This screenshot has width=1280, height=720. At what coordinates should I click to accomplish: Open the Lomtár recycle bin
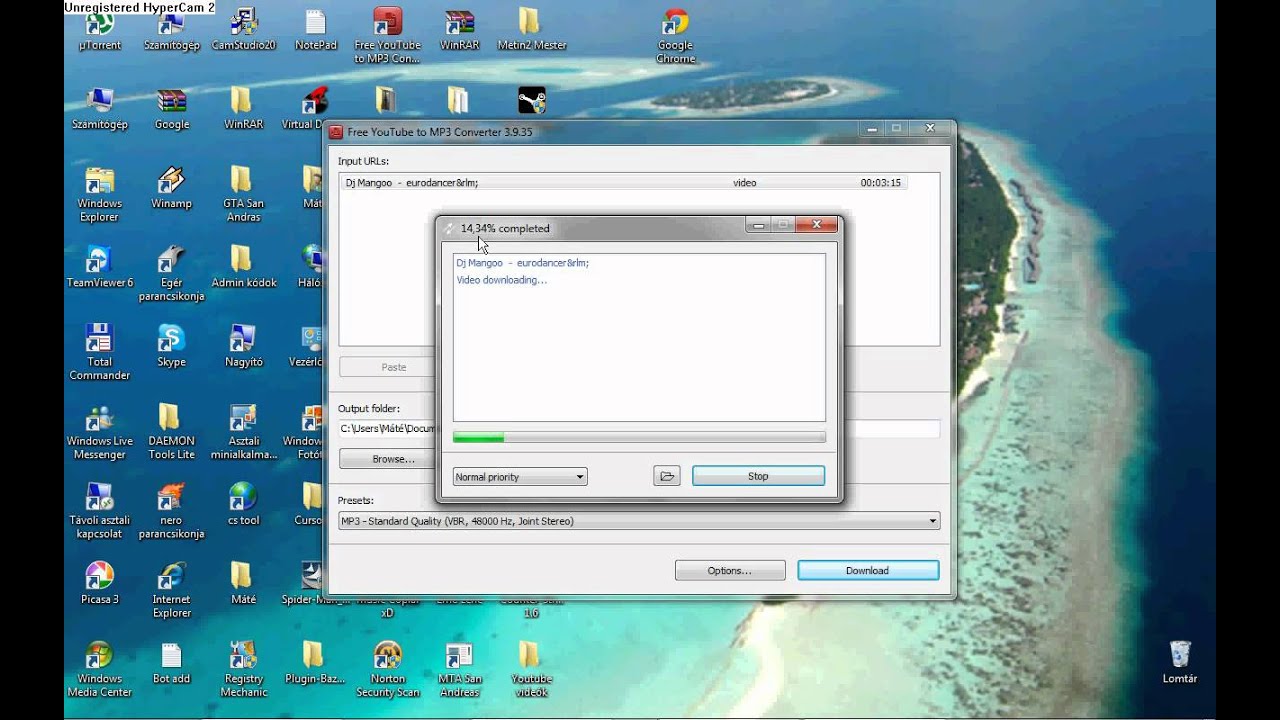pos(1180,662)
